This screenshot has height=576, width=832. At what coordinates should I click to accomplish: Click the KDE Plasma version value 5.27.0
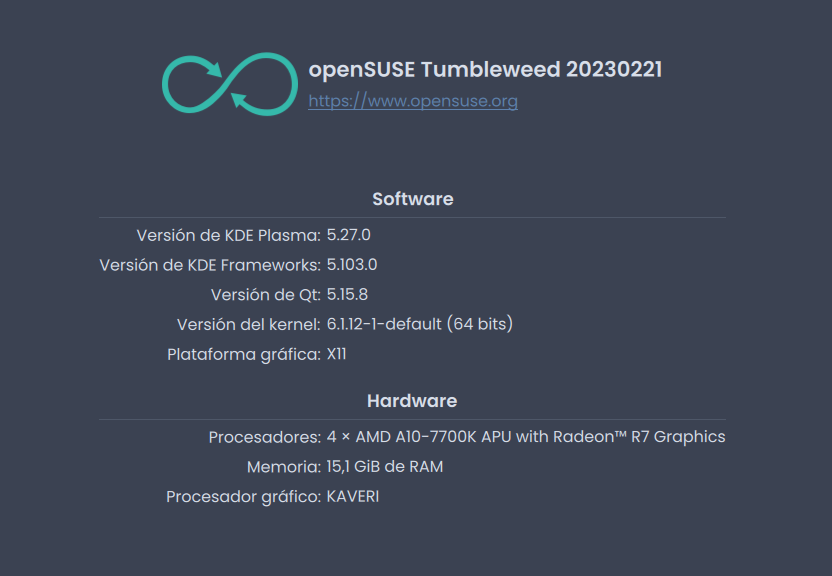tap(349, 235)
